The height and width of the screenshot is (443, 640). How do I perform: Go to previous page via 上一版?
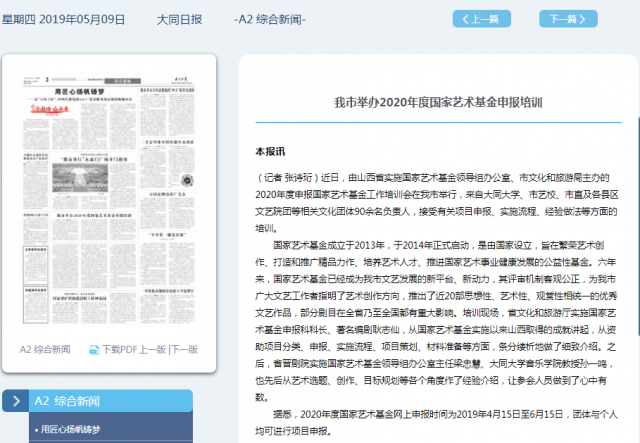[153, 350]
